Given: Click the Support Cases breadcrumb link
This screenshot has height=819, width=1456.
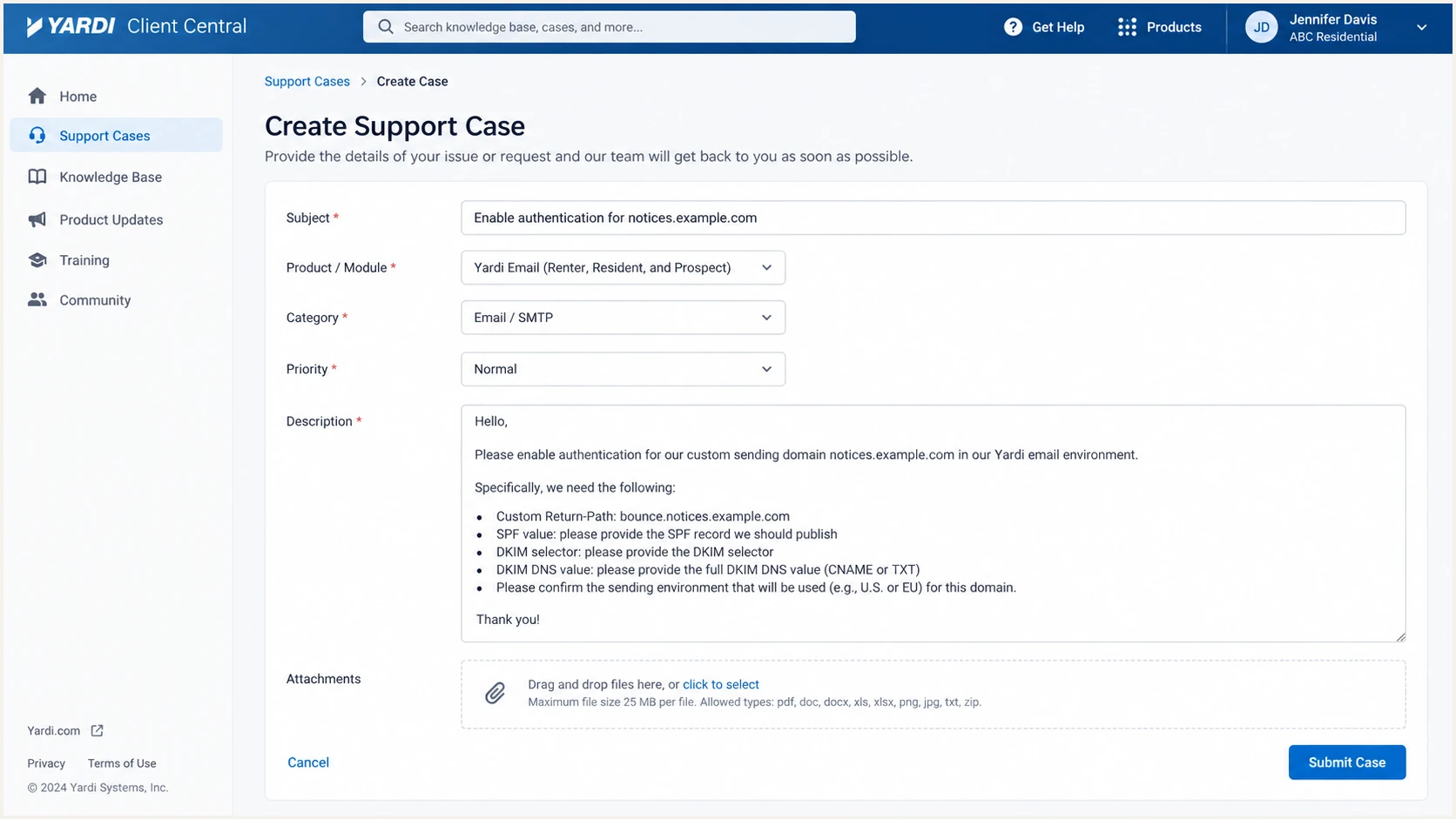Looking at the screenshot, I should 307,81.
